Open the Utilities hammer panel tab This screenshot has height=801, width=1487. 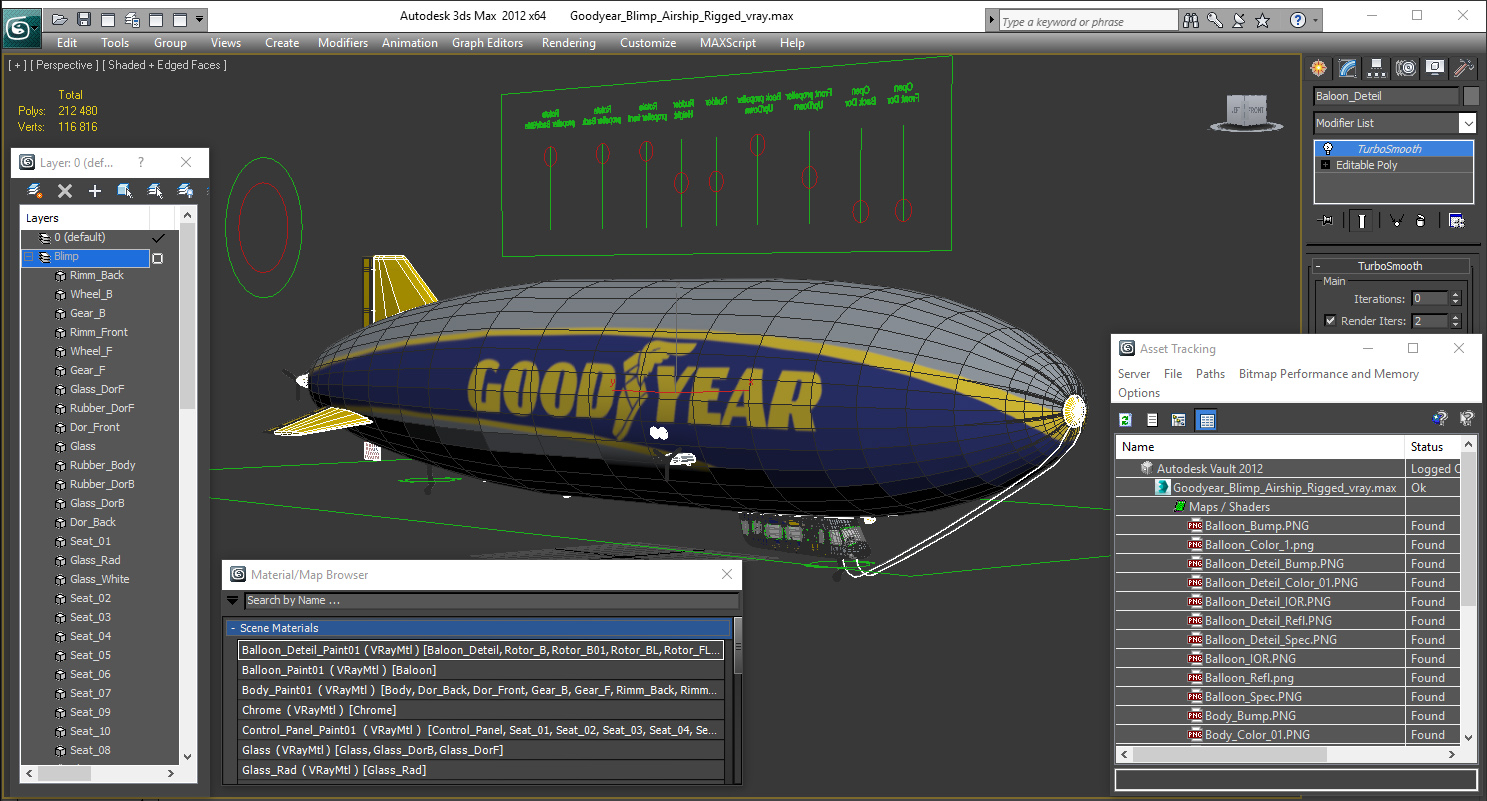1464,68
